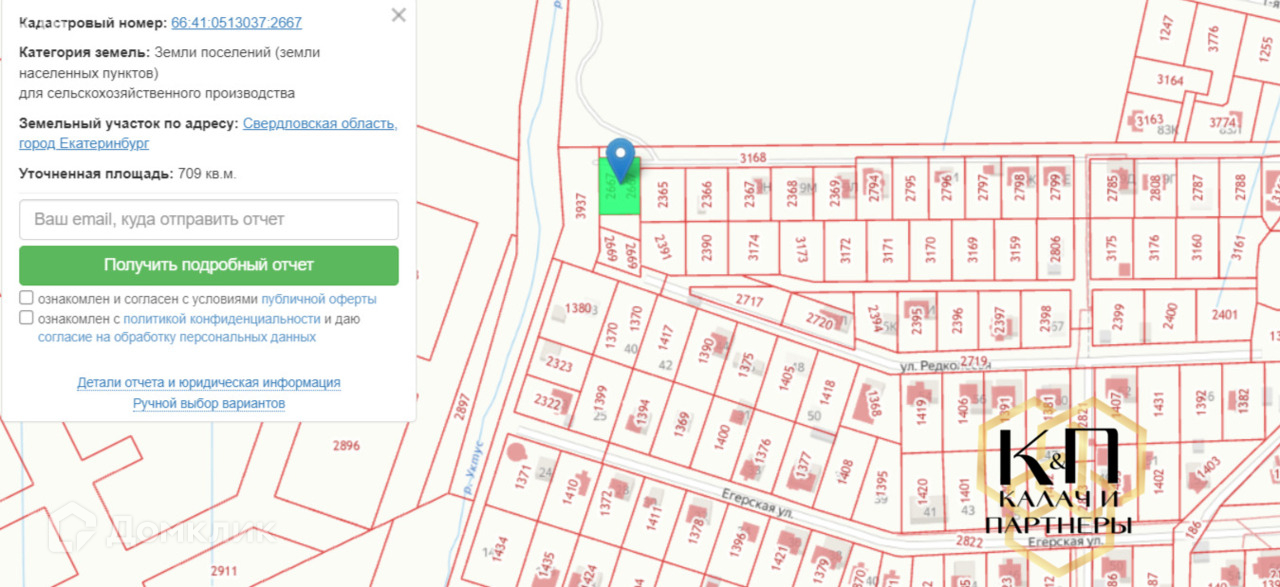Select parcel 2911 on the map

pyautogui.click(x=224, y=571)
